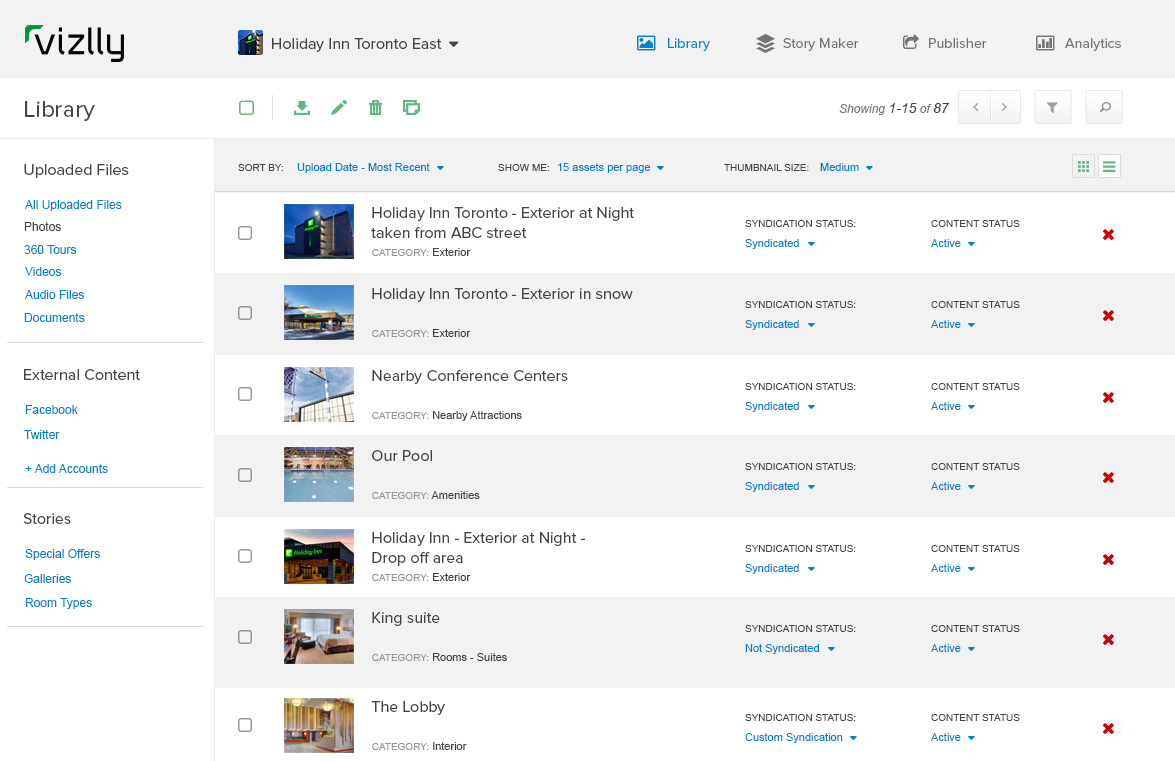
Task: Delete Exterior at Night Drop off area
Action: point(1108,560)
